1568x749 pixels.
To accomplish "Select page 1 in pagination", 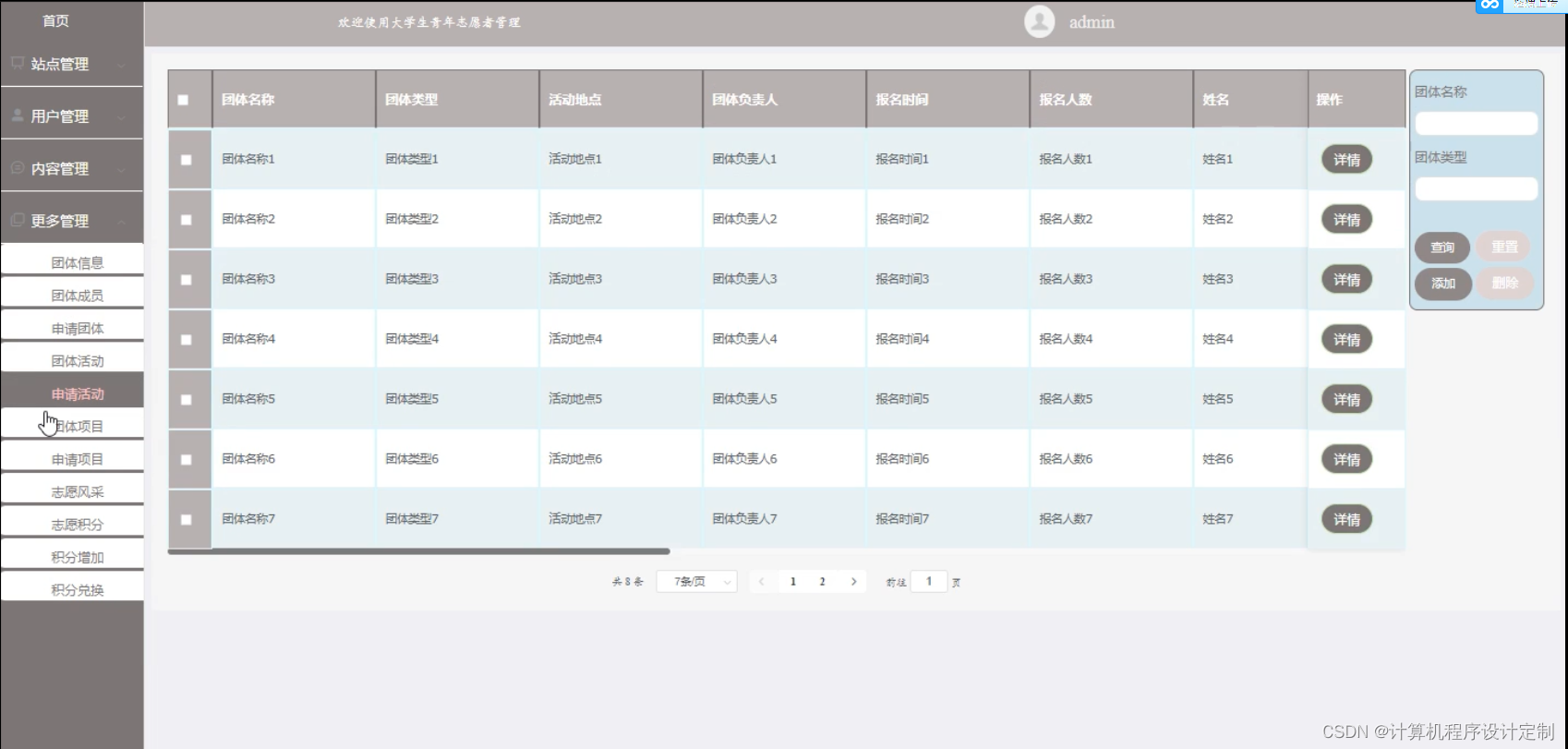I will (x=792, y=582).
